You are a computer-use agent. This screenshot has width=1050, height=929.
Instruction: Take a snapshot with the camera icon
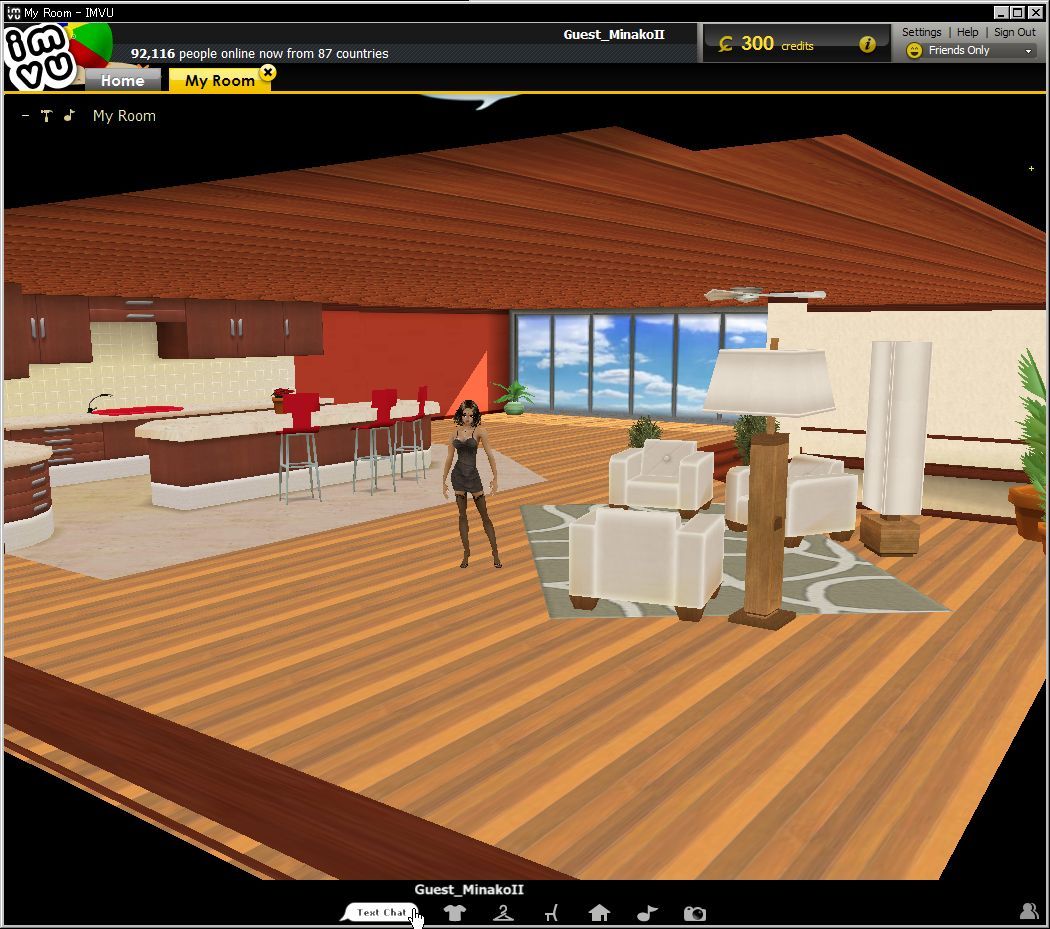pos(694,914)
